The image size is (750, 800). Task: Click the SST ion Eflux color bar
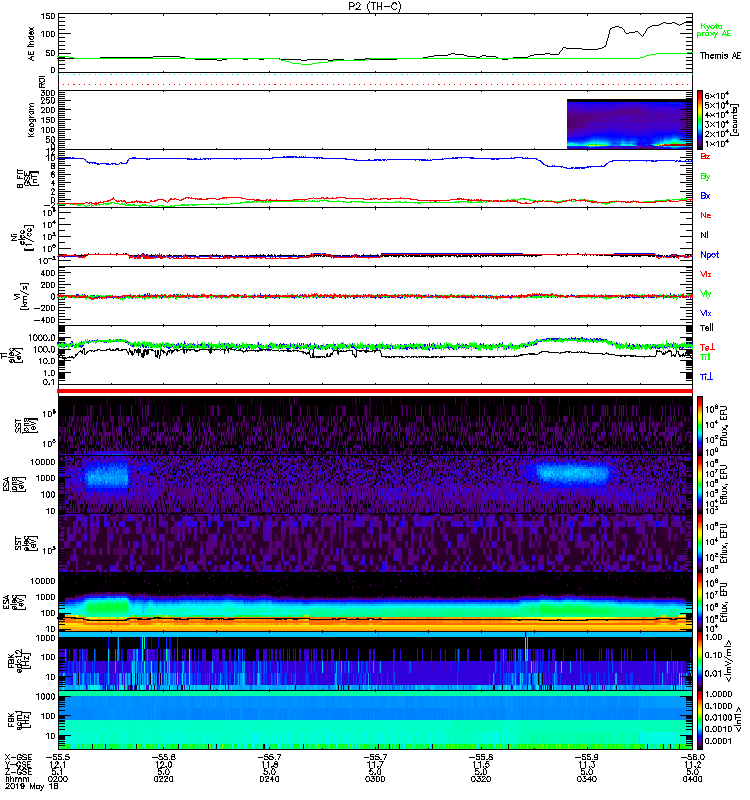[x=700, y=426]
